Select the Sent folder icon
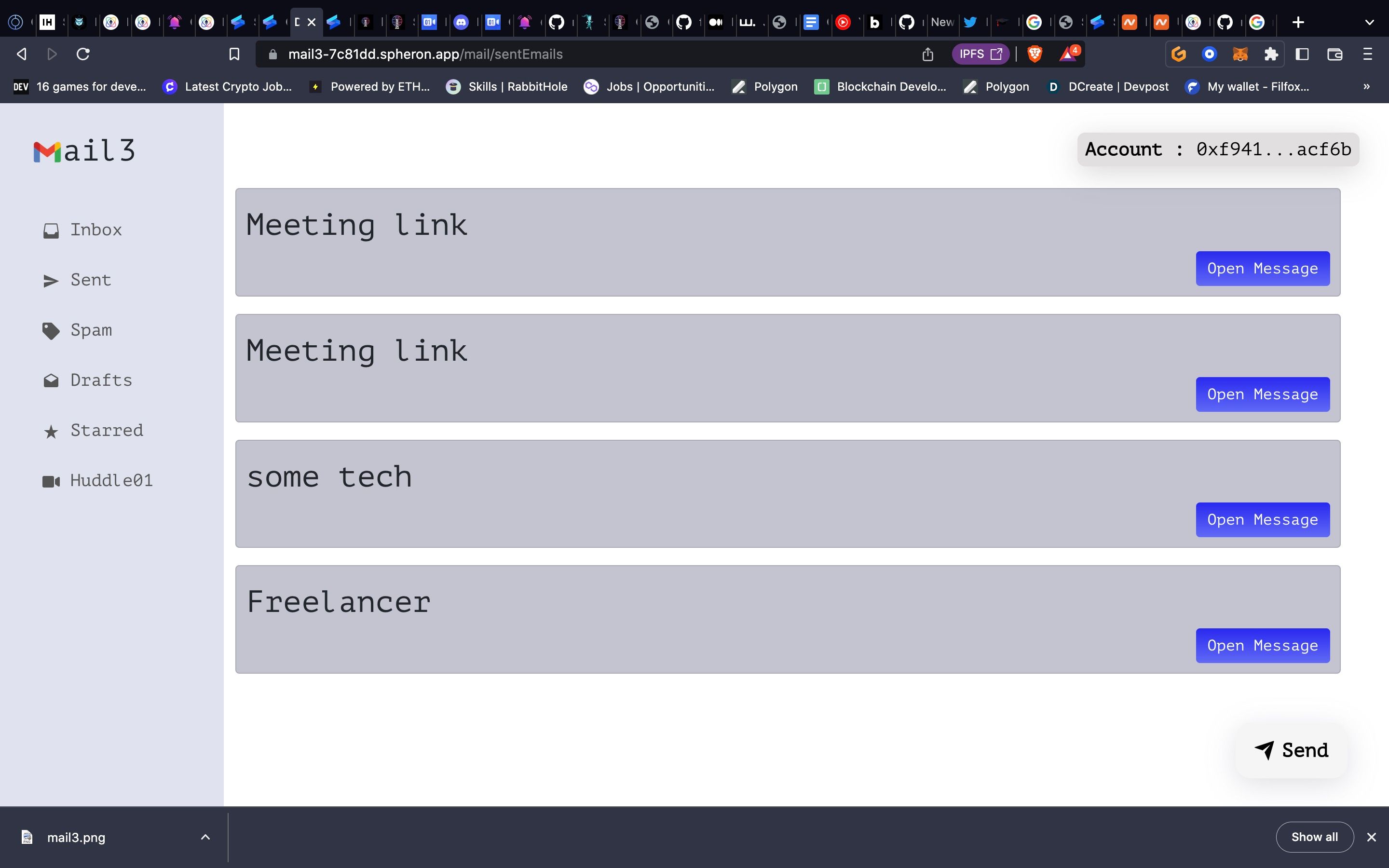 tap(50, 280)
